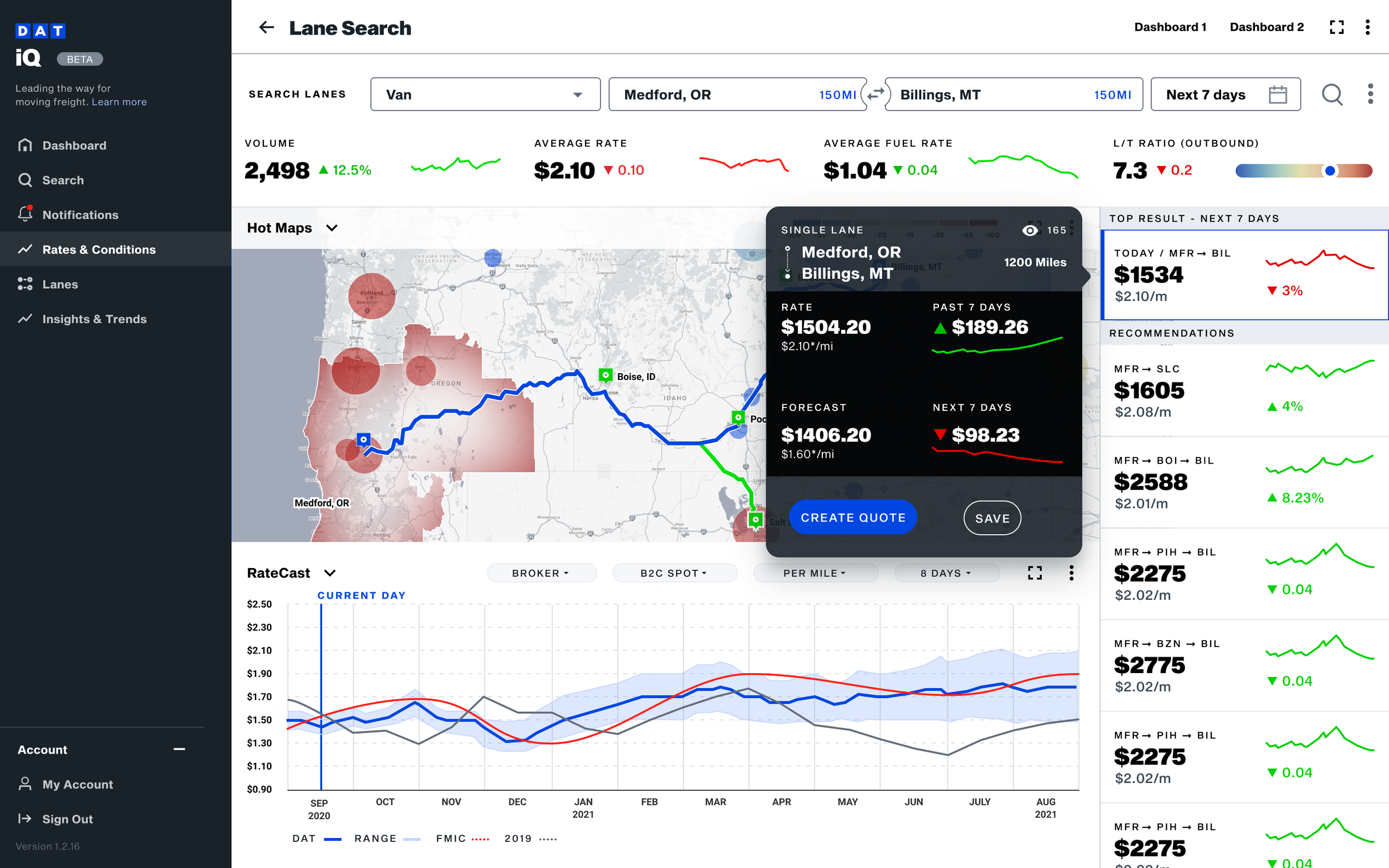Expand the Hot Maps chevron

coord(332,228)
